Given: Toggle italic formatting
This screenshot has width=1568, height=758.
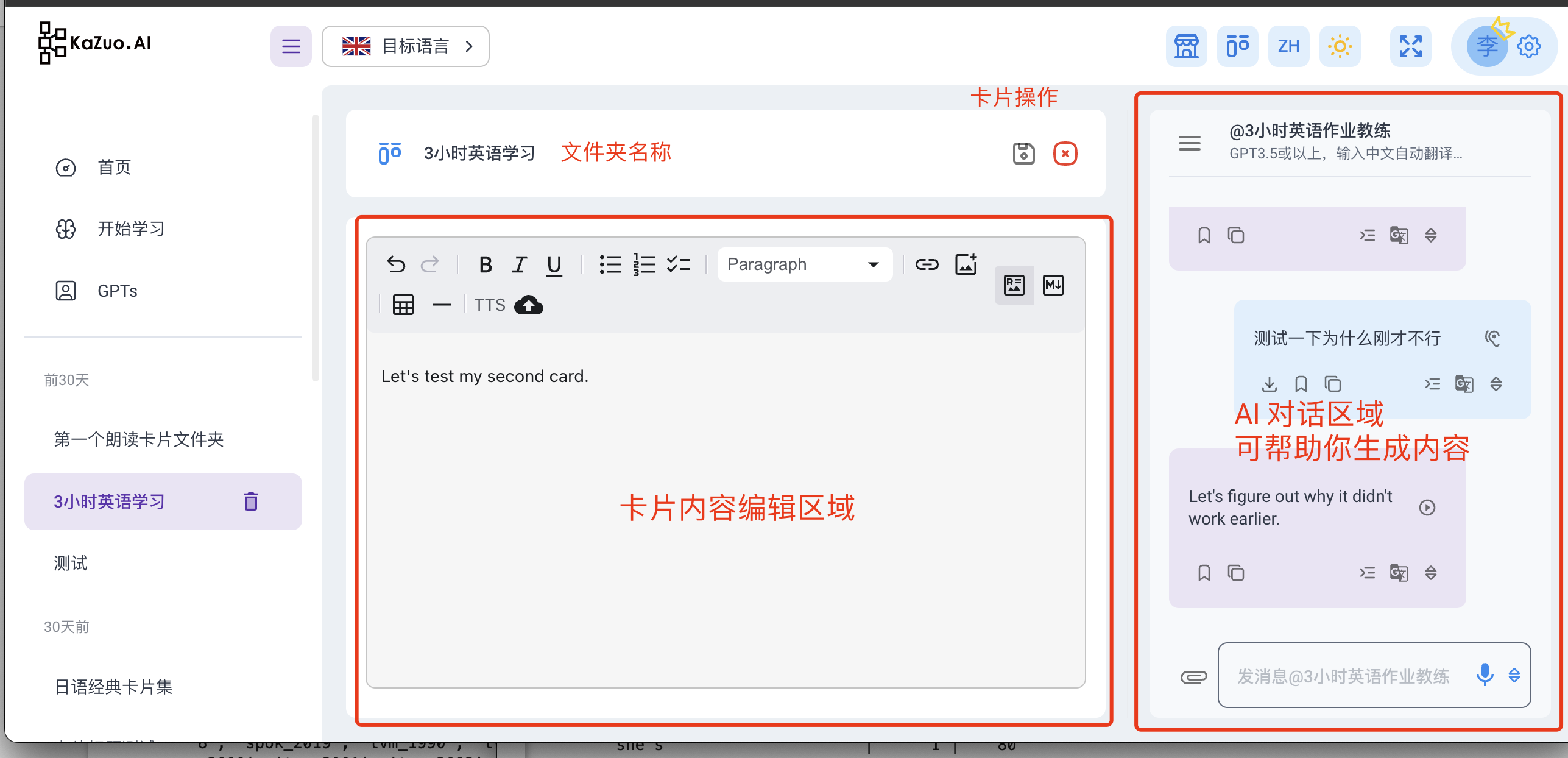Looking at the screenshot, I should [519, 264].
